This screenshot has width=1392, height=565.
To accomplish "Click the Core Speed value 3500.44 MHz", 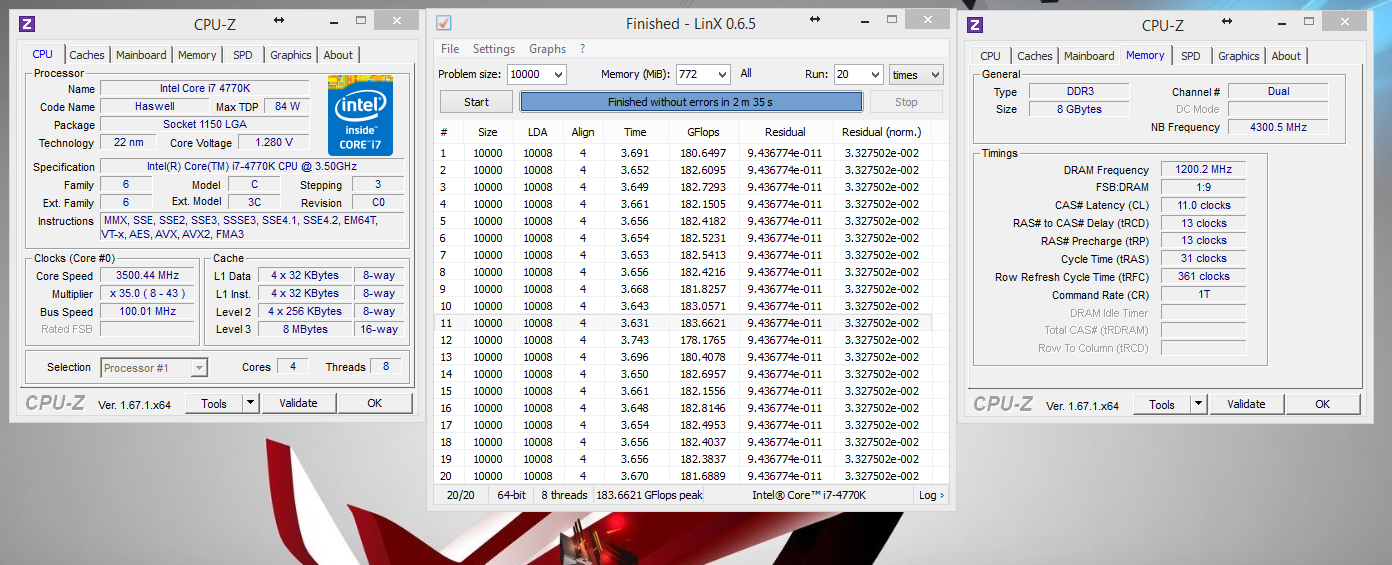I will coord(148,276).
